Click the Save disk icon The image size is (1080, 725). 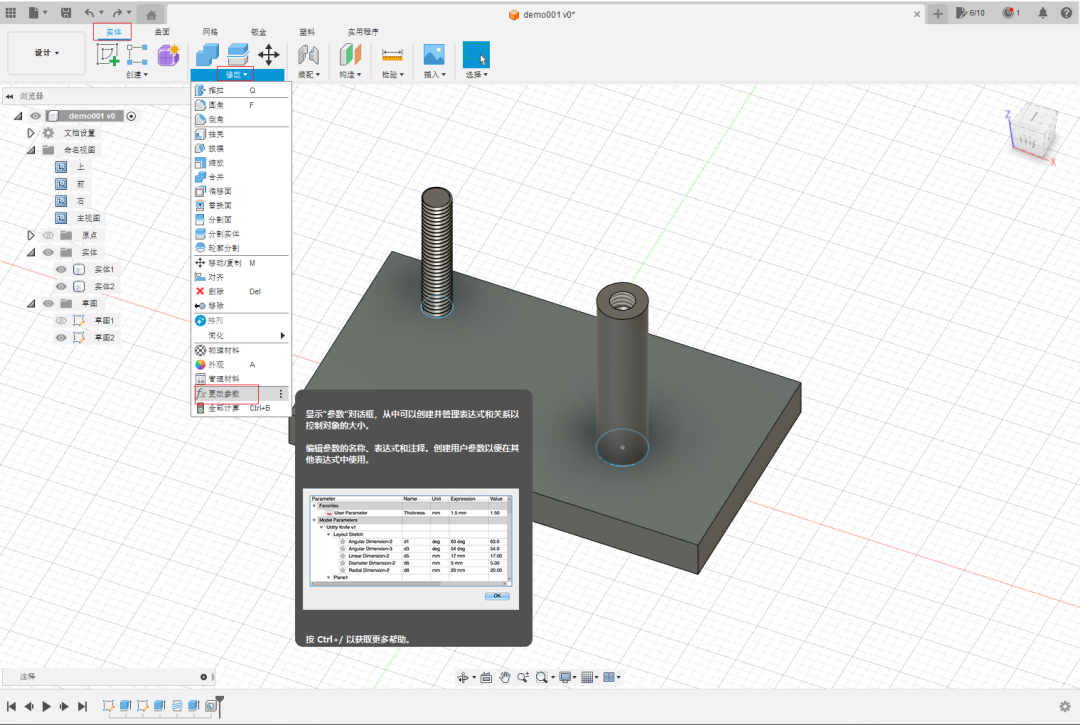click(66, 12)
